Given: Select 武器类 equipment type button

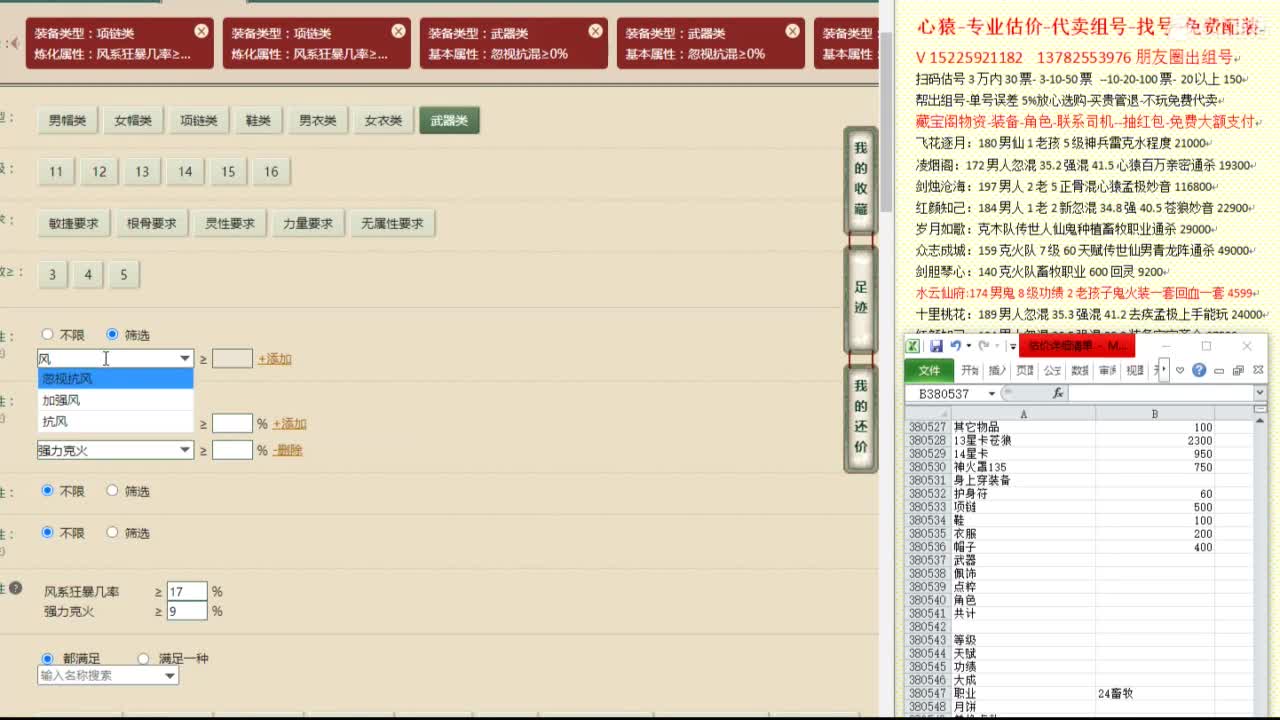Looking at the screenshot, I should 449,120.
